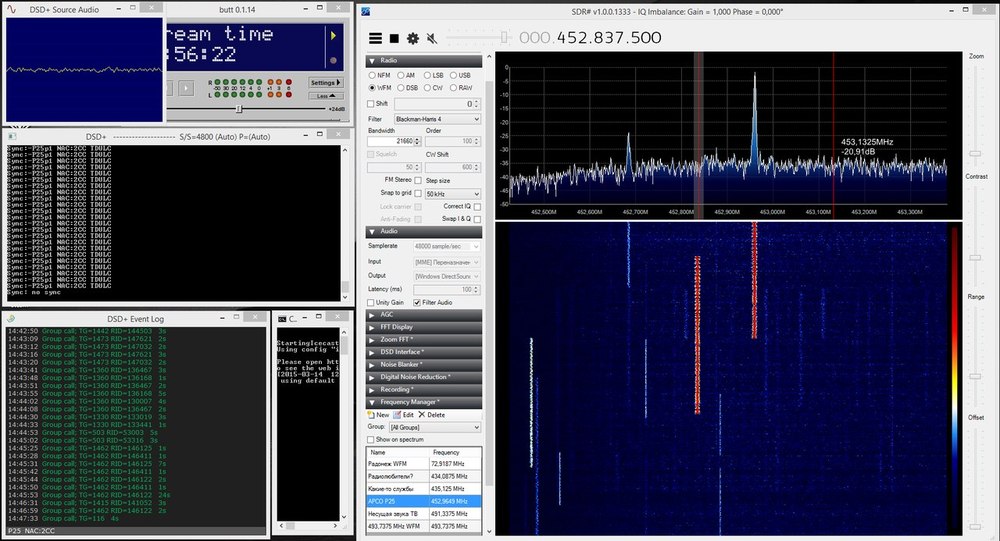The width and height of the screenshot is (1000, 541).
Task: Open butt Settings button
Action: point(326,83)
